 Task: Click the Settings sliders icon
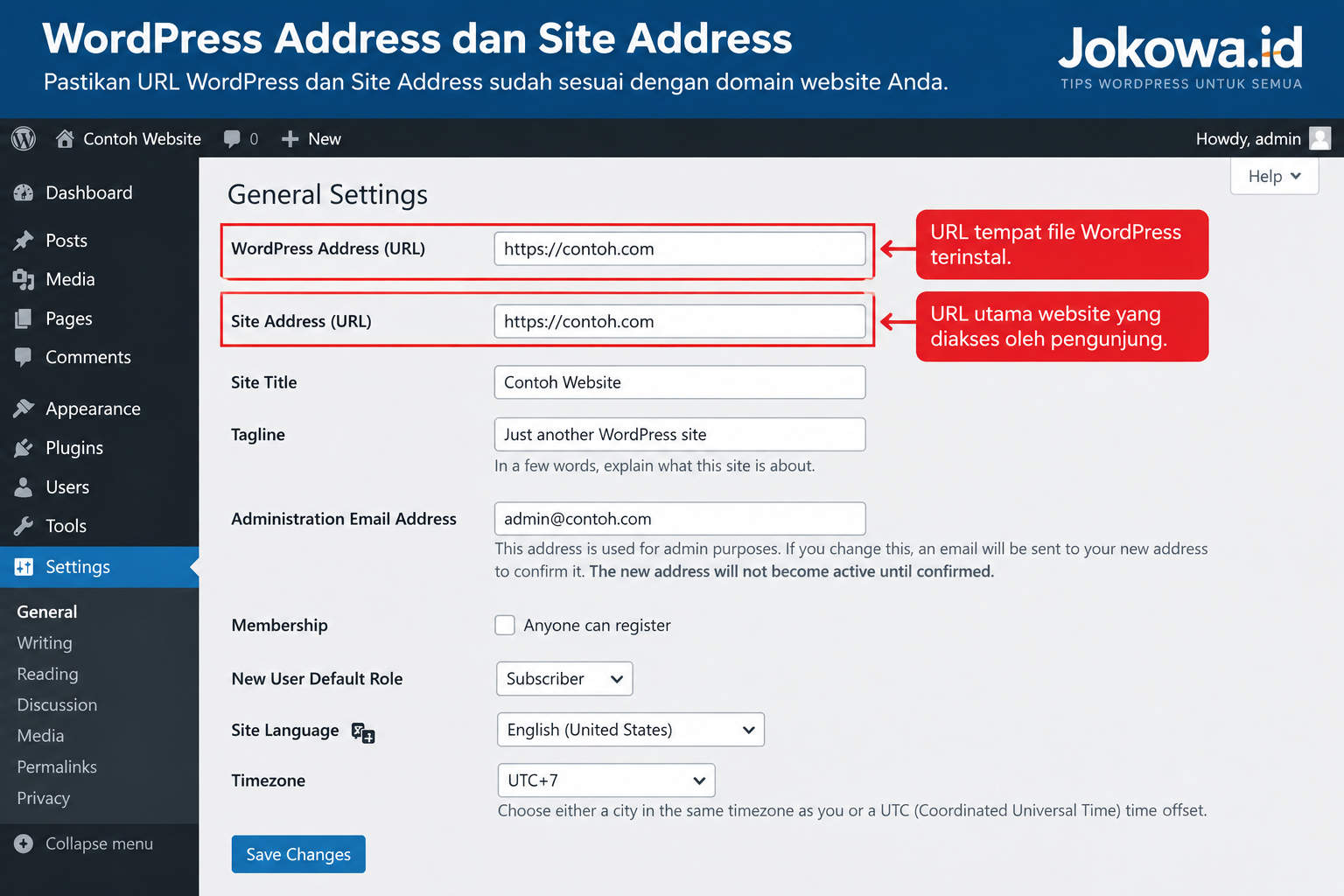pos(24,567)
